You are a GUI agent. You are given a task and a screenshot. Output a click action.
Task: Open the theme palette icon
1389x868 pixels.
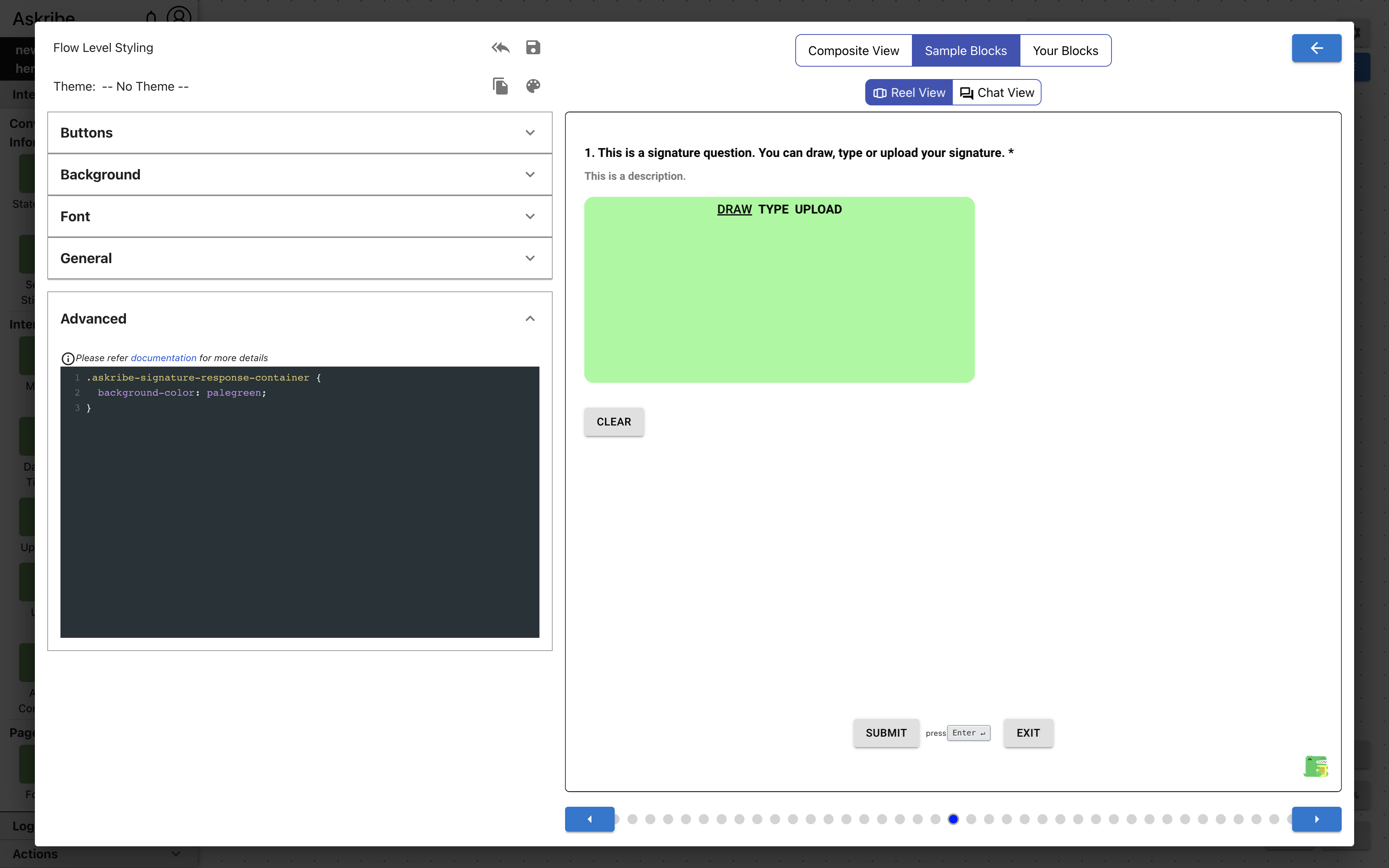[x=533, y=86]
